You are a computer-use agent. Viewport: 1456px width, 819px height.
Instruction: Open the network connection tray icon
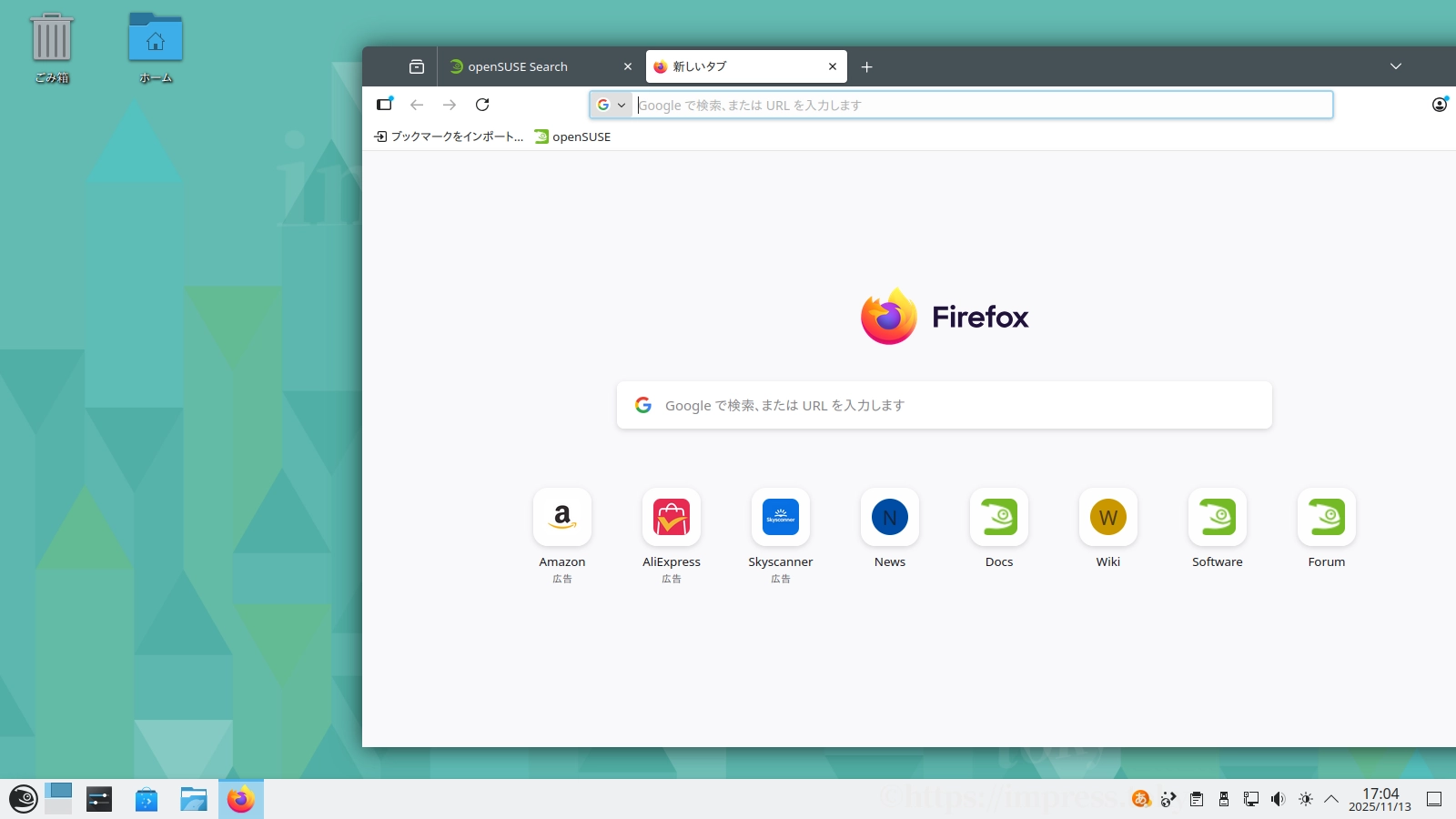[1251, 799]
